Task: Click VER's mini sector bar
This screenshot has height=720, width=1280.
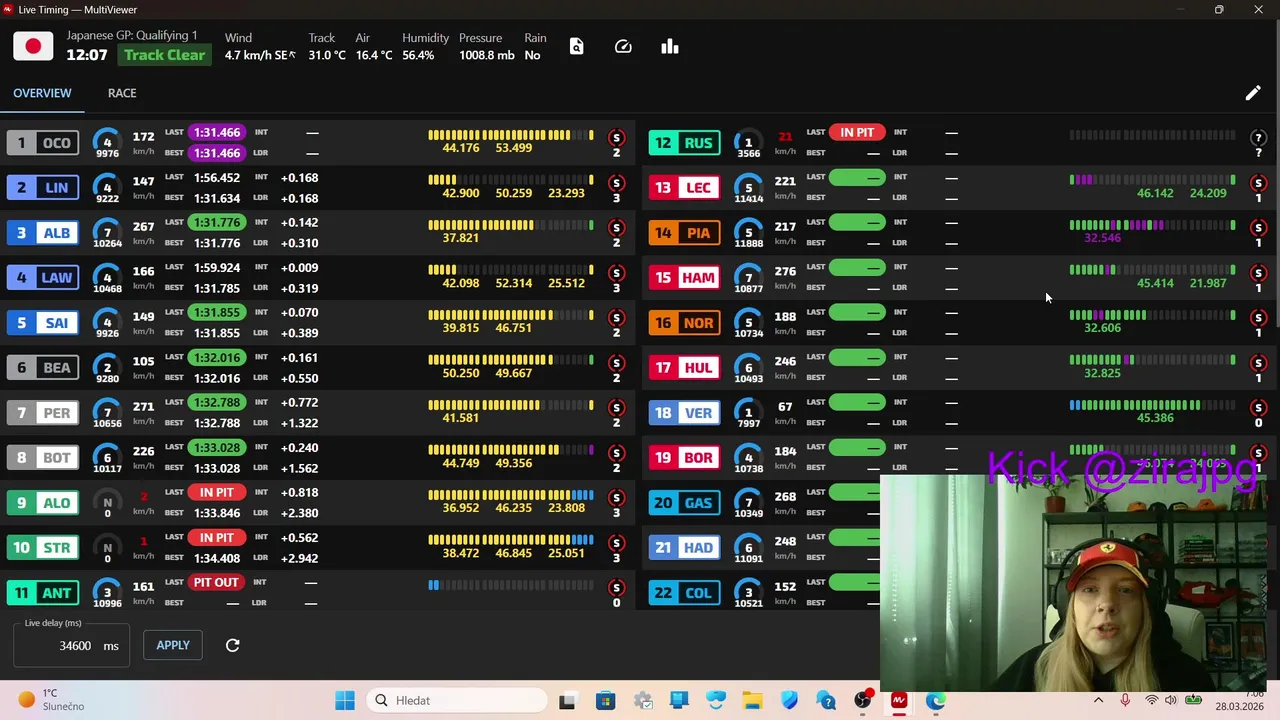Action: click(1152, 405)
